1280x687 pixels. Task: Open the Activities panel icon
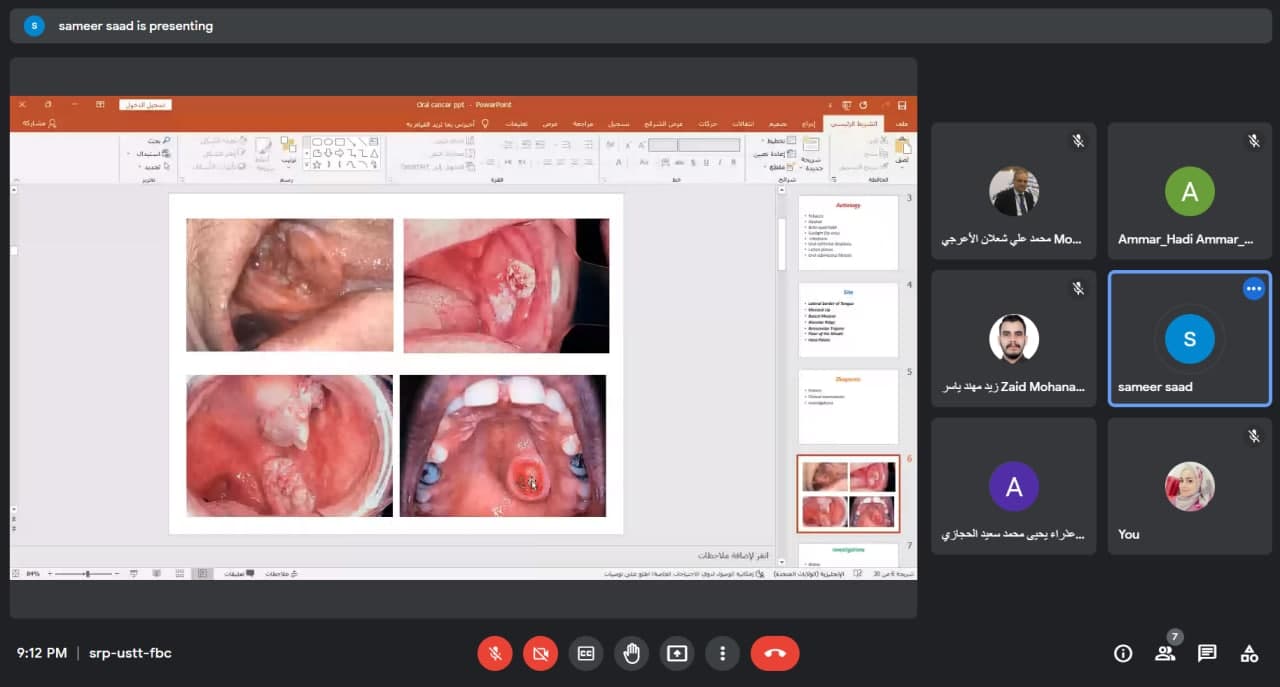pyautogui.click(x=1249, y=653)
